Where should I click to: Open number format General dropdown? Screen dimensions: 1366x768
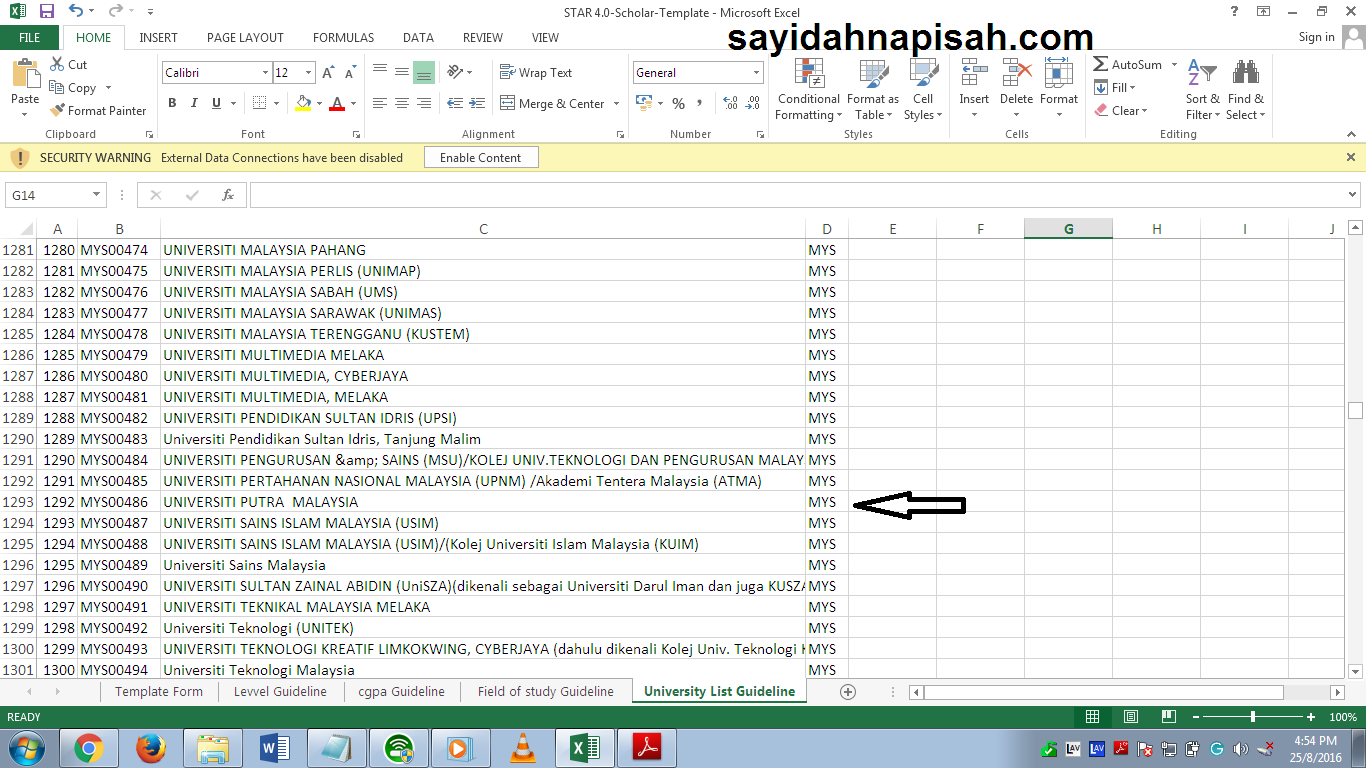[x=756, y=73]
